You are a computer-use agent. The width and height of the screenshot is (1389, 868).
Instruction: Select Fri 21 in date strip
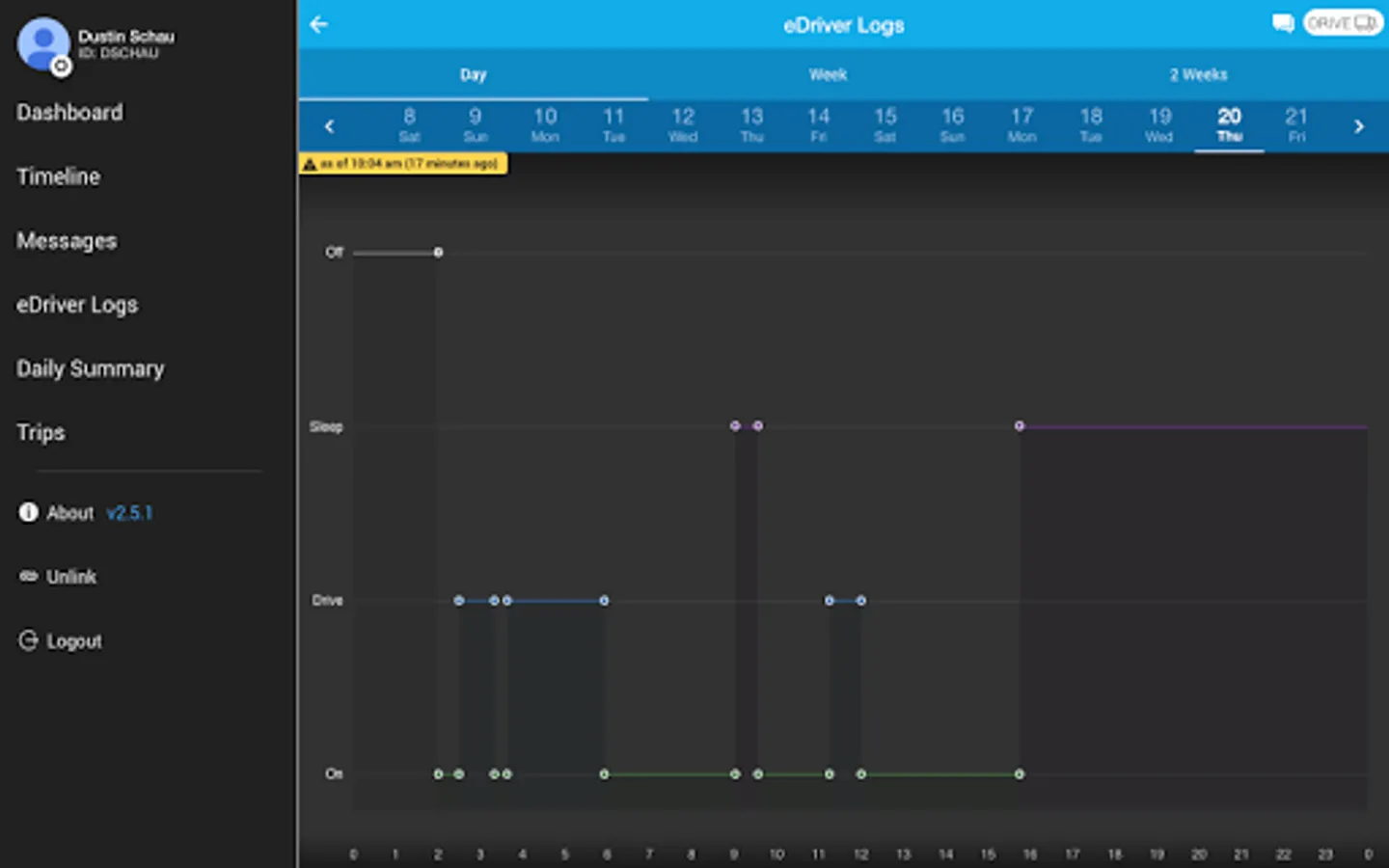(x=1296, y=125)
